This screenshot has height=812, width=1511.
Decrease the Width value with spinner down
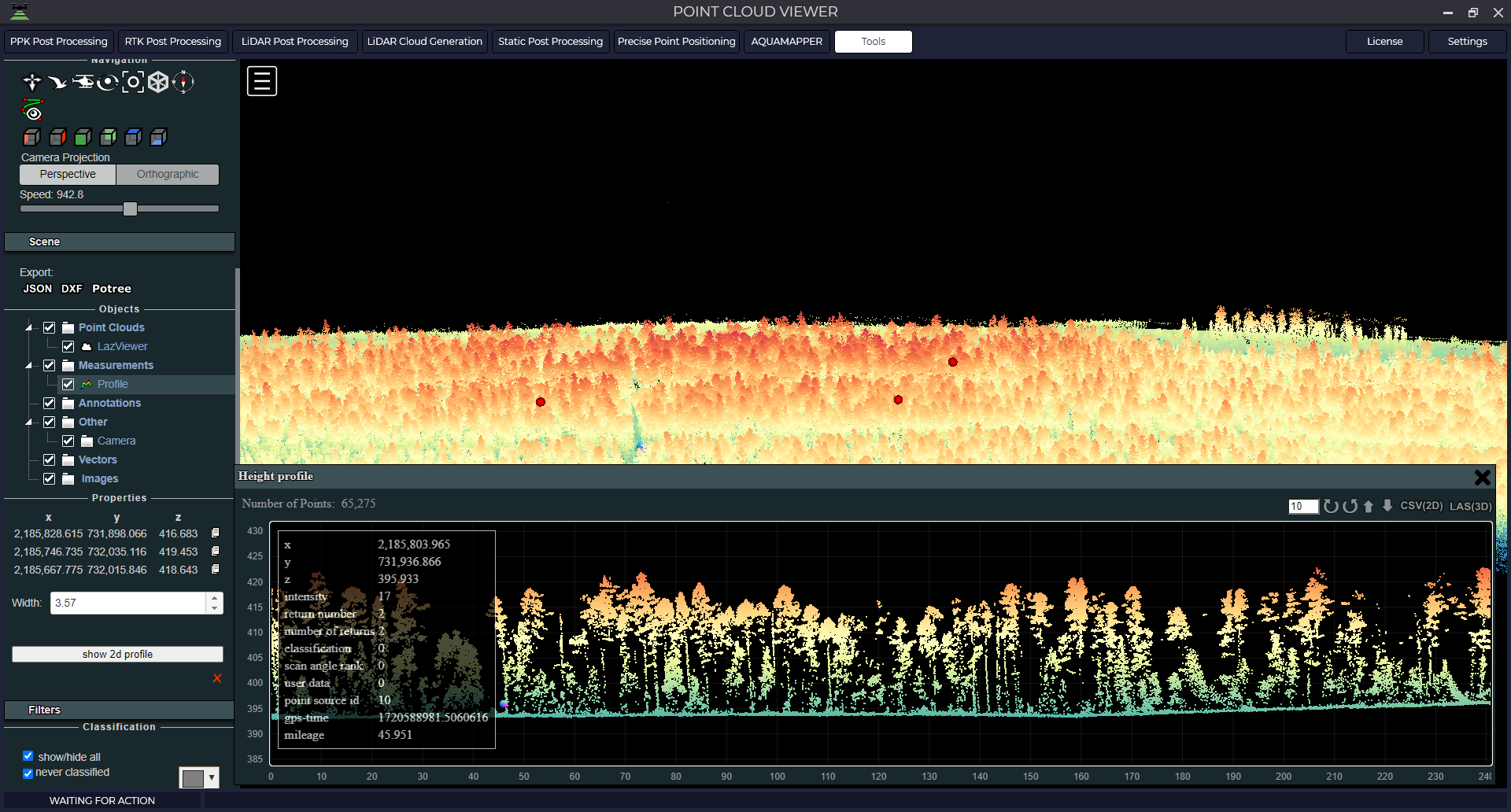215,608
